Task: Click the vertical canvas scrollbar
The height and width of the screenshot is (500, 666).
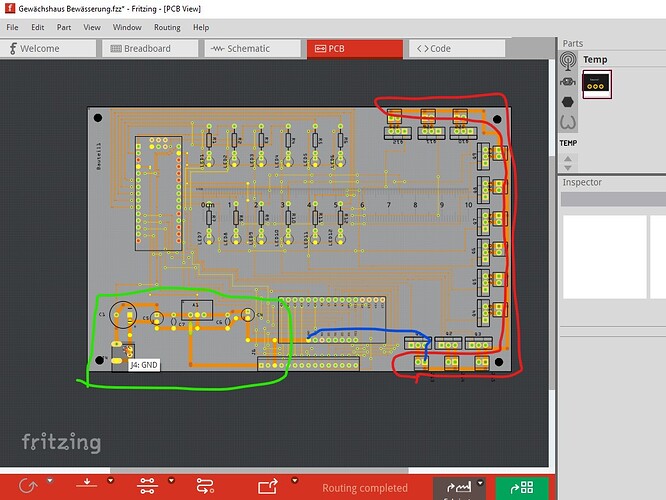Action: [552, 272]
